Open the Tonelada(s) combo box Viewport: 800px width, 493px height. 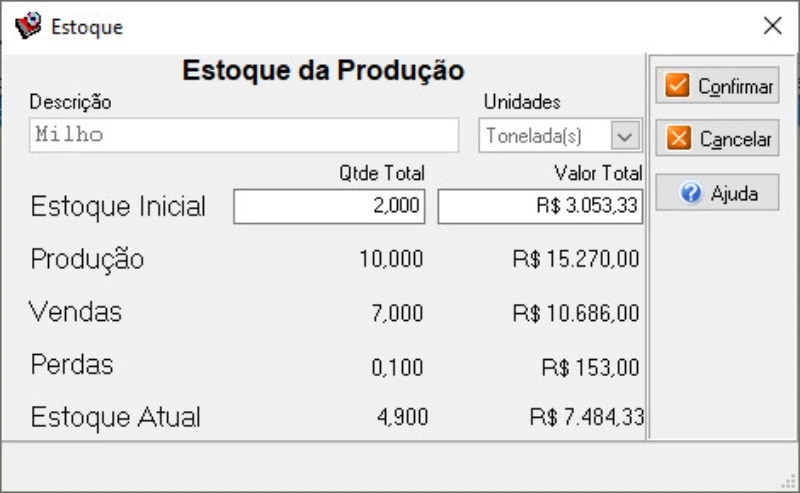pyautogui.click(x=560, y=136)
